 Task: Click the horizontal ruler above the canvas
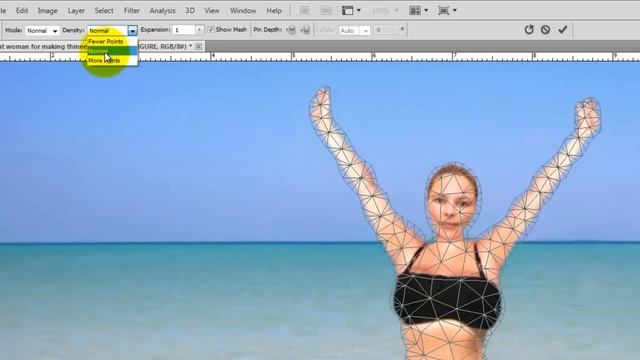[x=320, y=57]
